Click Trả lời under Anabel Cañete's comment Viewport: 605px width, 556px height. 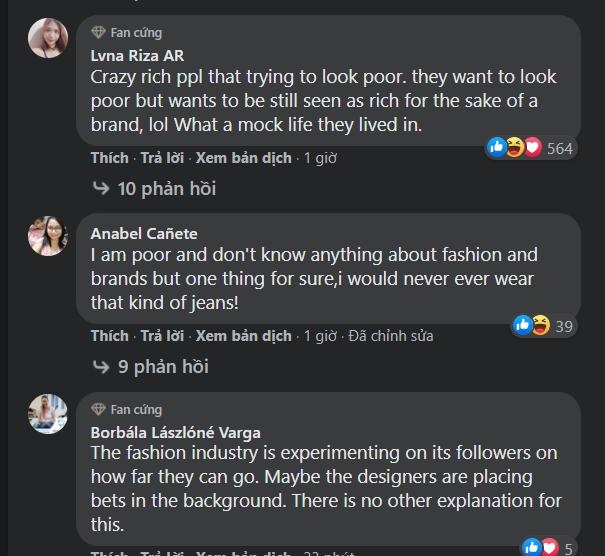162,336
